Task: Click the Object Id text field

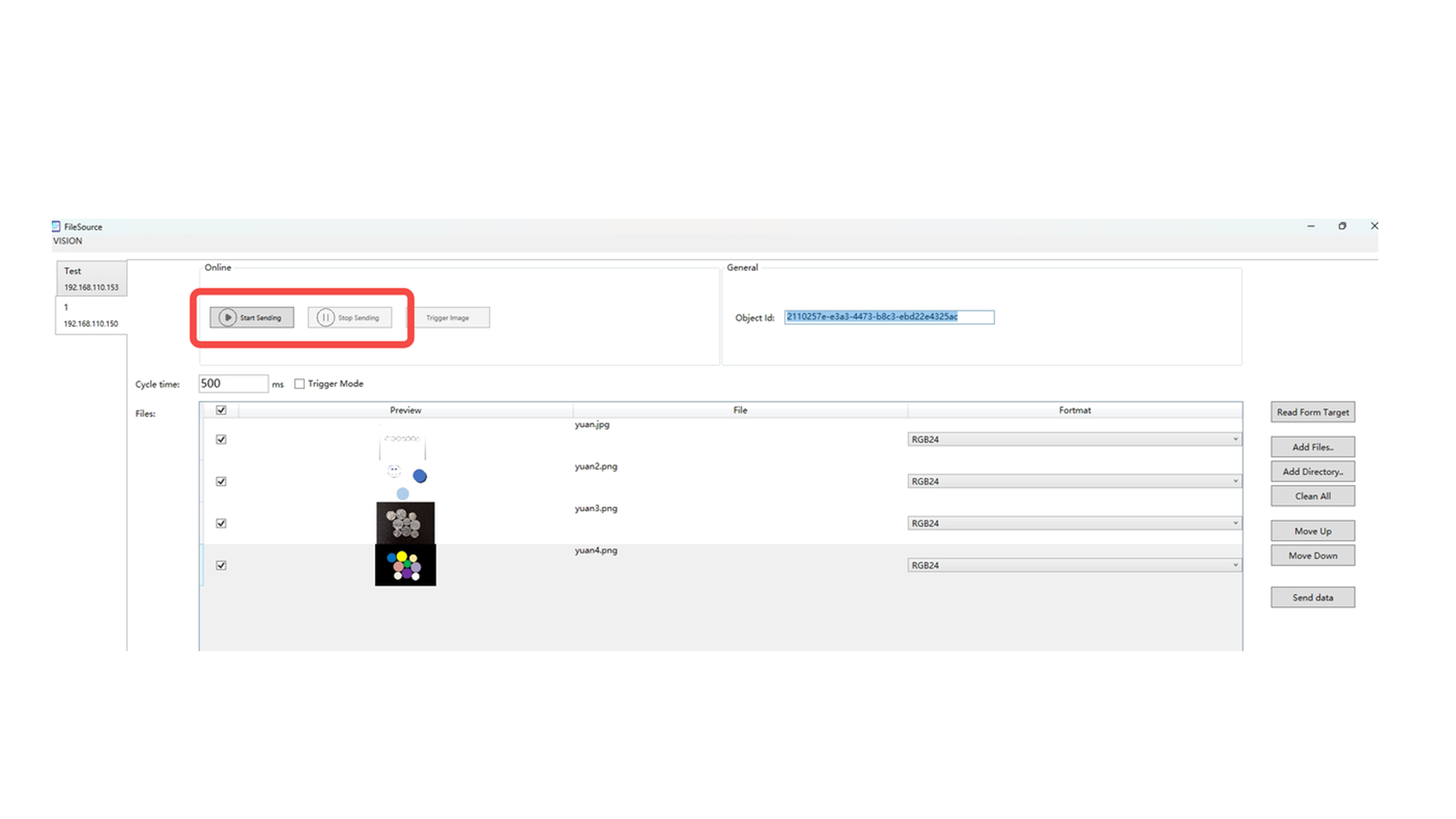Action: click(889, 317)
